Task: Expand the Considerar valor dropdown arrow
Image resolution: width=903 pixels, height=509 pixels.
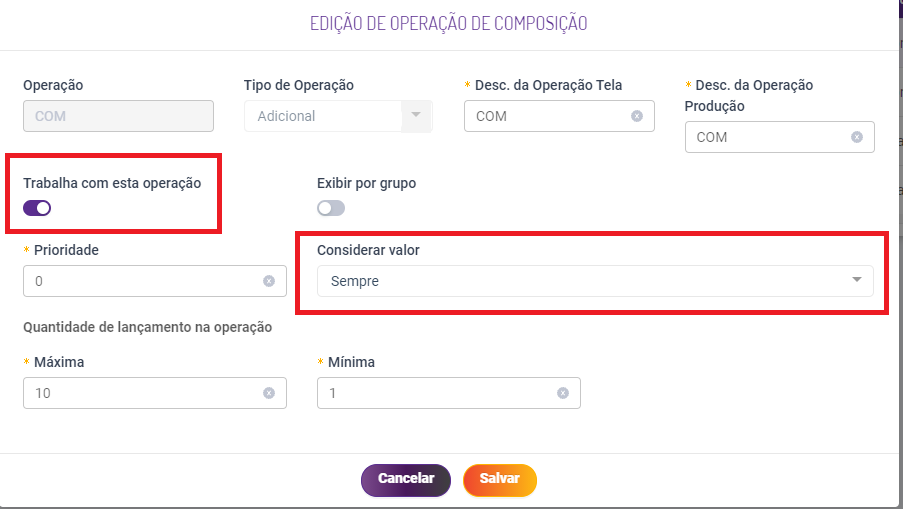Action: point(856,280)
